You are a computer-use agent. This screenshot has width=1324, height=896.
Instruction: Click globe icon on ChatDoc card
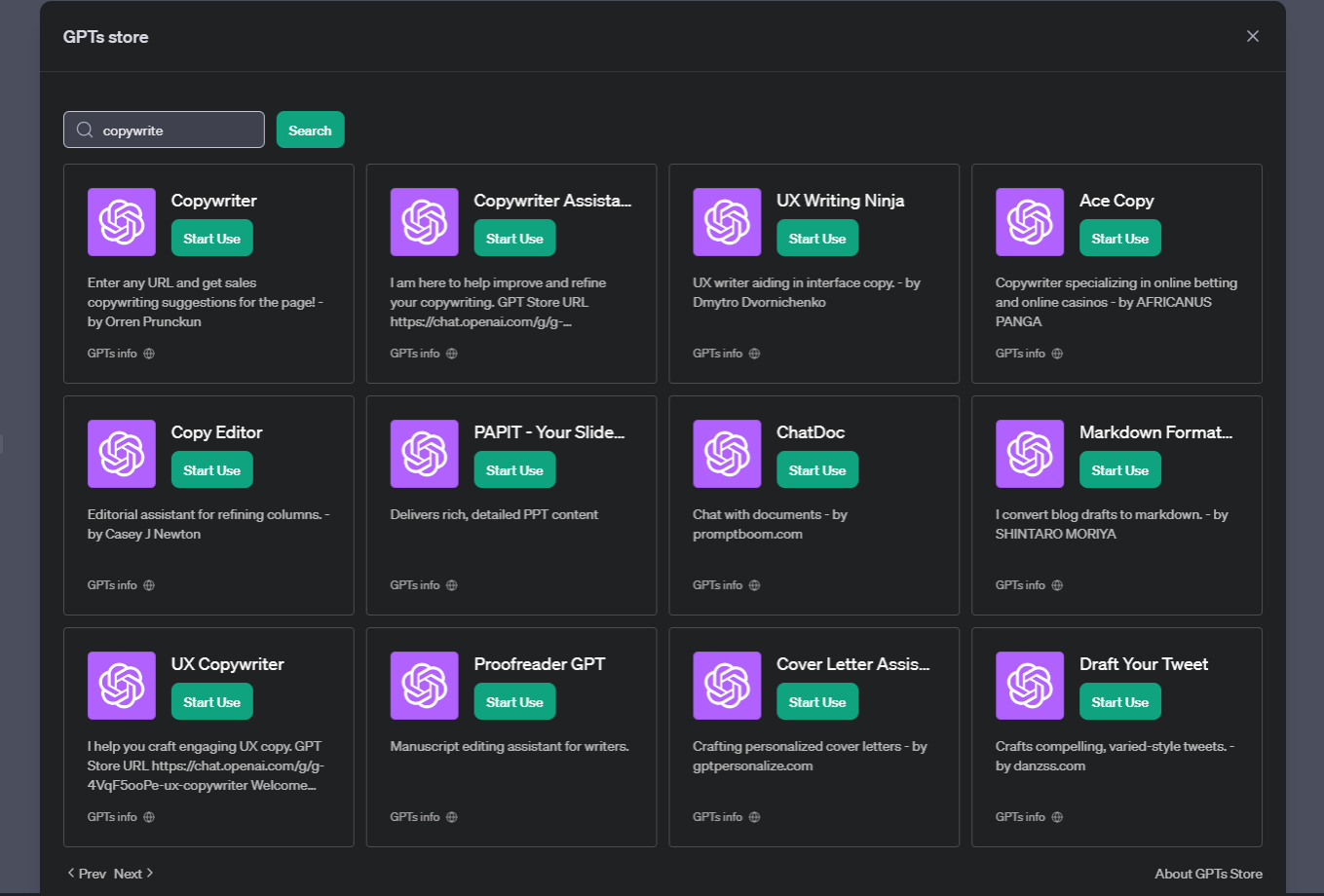point(755,585)
